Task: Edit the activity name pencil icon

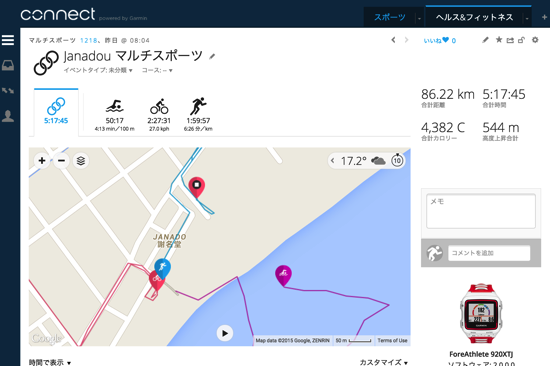Action: [x=212, y=56]
